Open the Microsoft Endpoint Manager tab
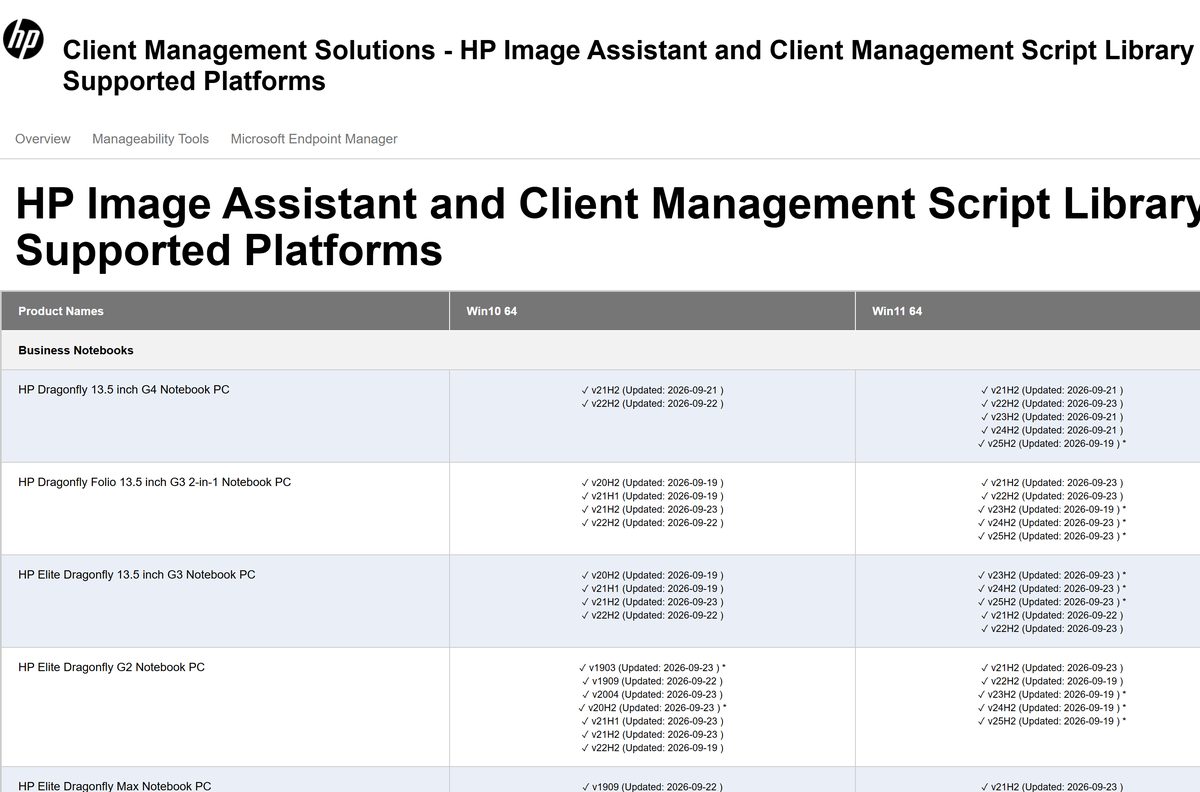1200x792 pixels. click(314, 139)
